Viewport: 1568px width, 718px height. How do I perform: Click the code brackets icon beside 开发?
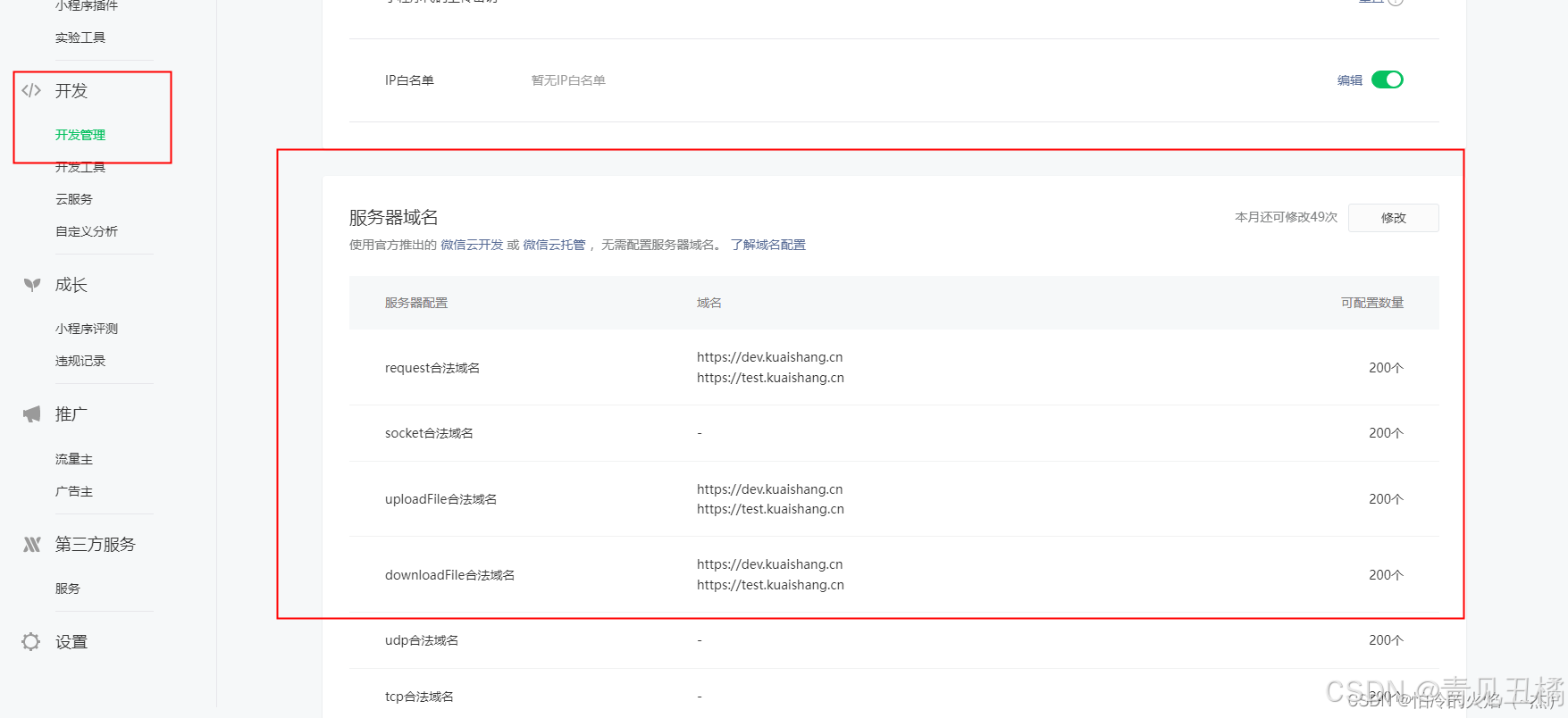pyautogui.click(x=31, y=90)
